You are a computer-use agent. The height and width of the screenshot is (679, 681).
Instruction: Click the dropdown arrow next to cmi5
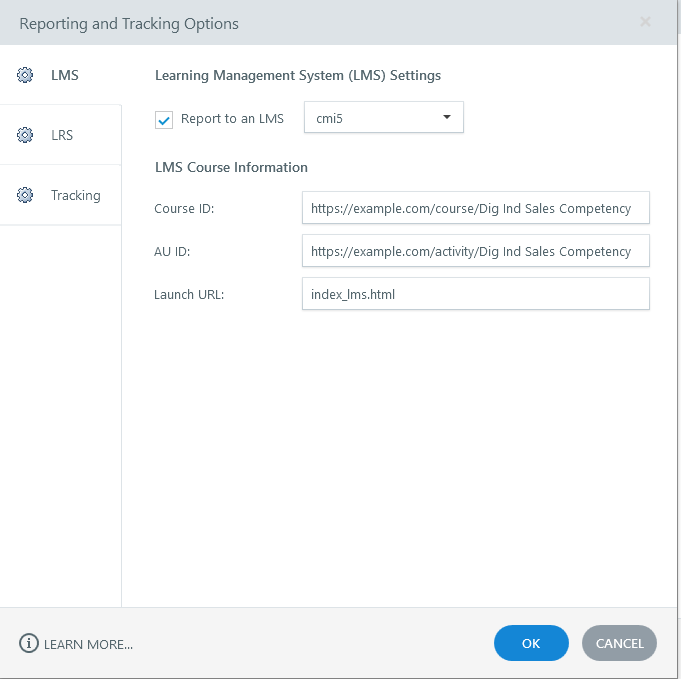pos(446,118)
